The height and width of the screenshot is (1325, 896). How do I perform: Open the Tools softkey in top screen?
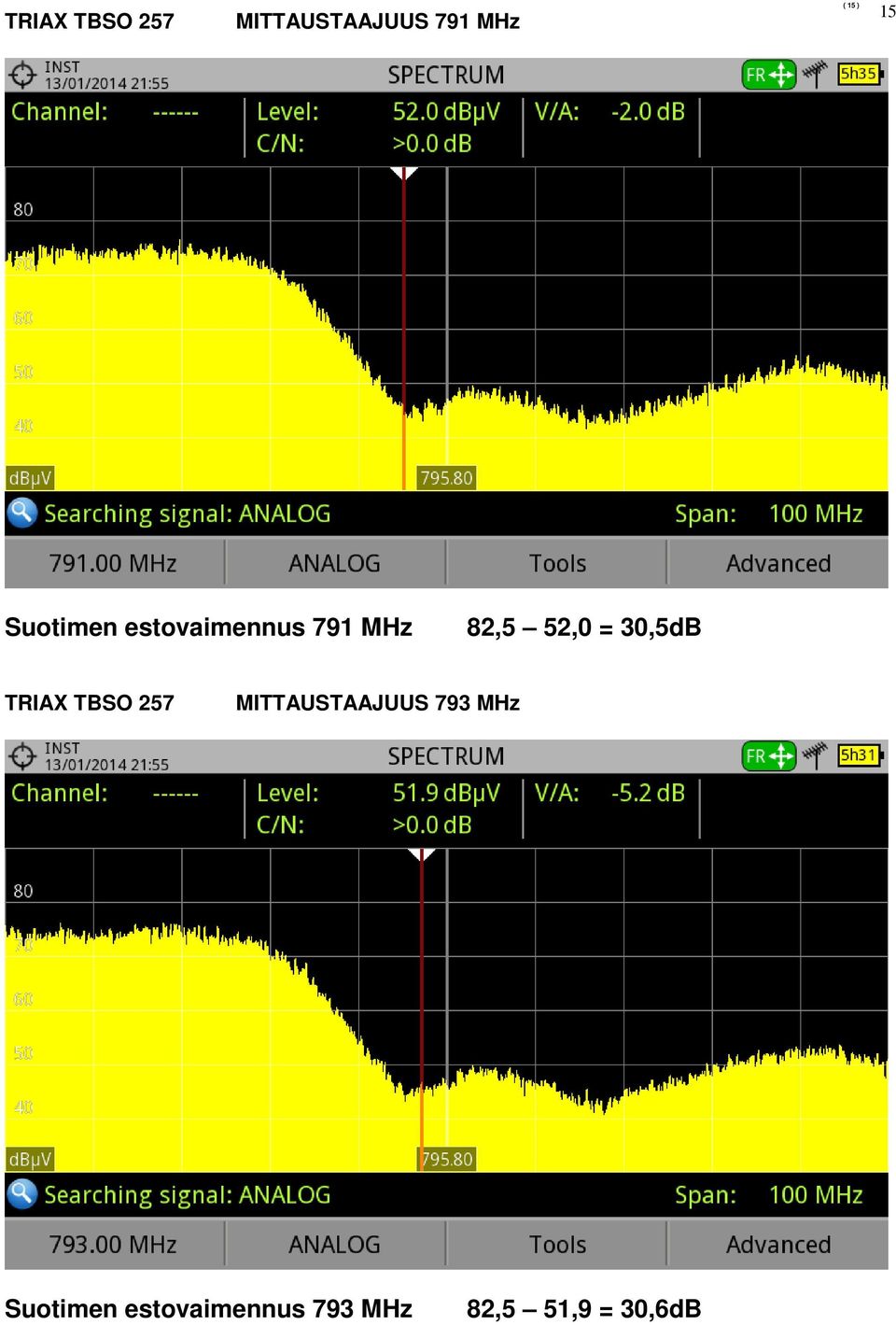[557, 563]
